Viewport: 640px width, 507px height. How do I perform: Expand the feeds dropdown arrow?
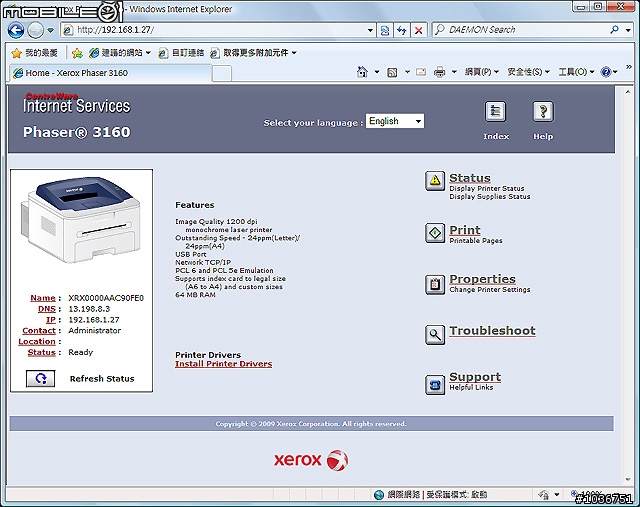[407, 72]
